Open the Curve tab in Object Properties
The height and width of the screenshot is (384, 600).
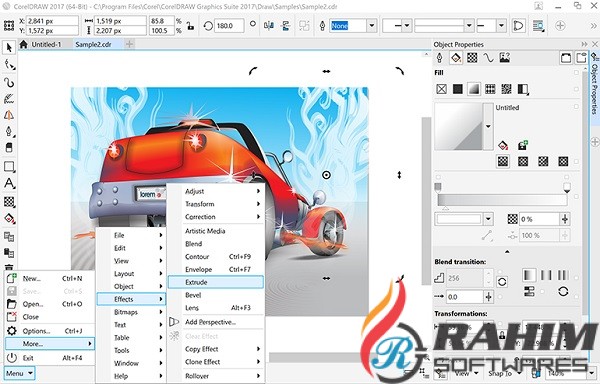click(488, 58)
